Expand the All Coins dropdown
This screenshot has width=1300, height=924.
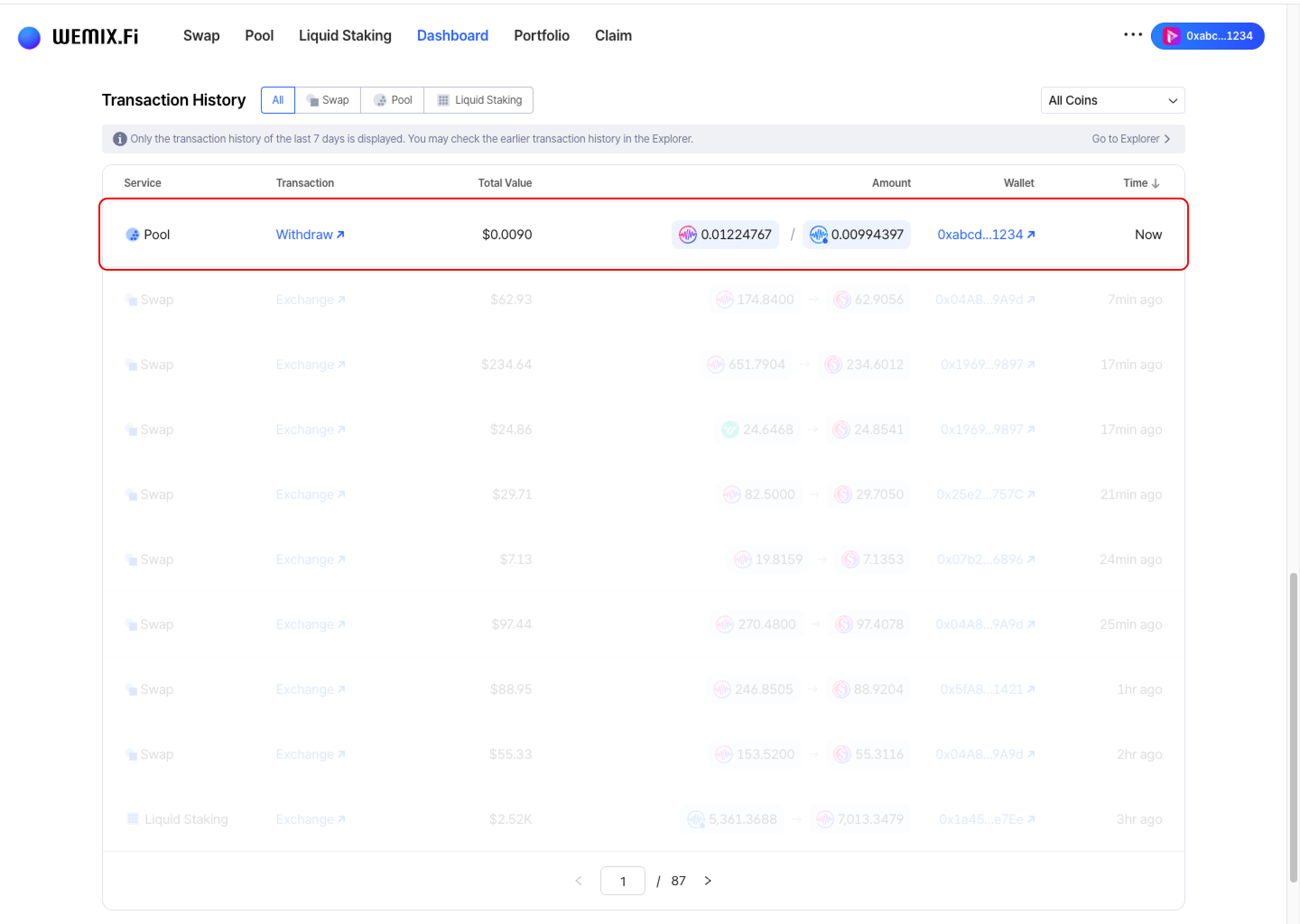pos(1112,101)
